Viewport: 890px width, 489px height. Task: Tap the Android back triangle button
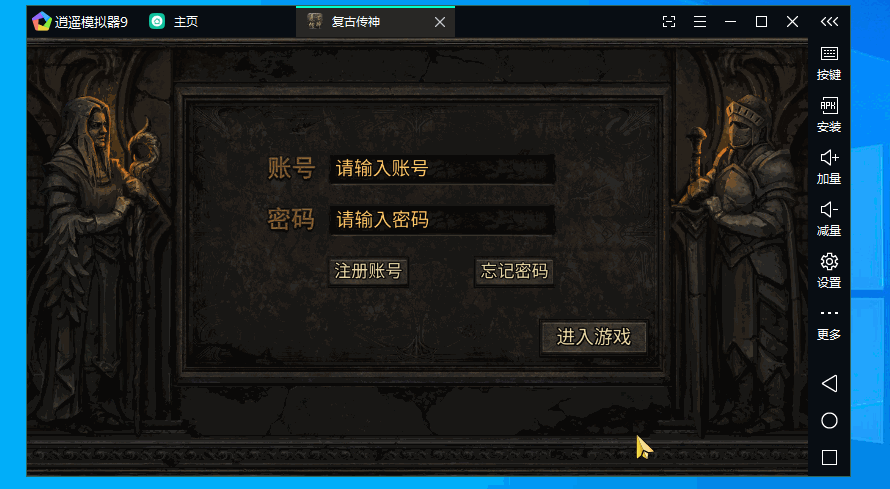pos(829,383)
